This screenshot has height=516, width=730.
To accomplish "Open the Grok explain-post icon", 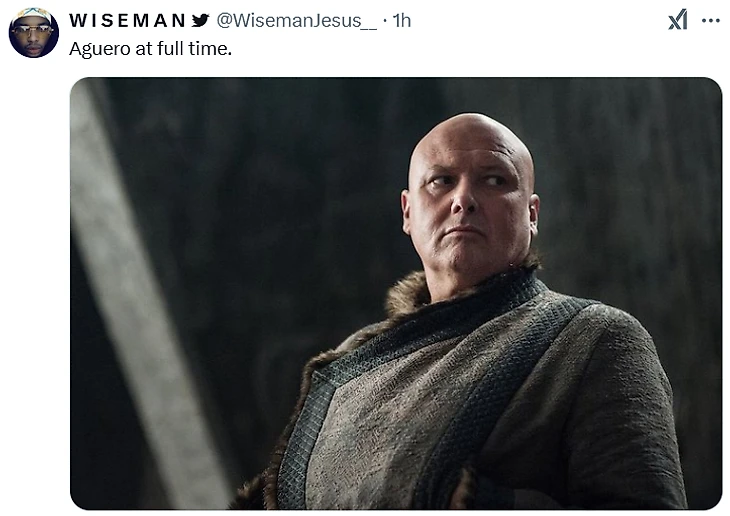I will point(677,20).
